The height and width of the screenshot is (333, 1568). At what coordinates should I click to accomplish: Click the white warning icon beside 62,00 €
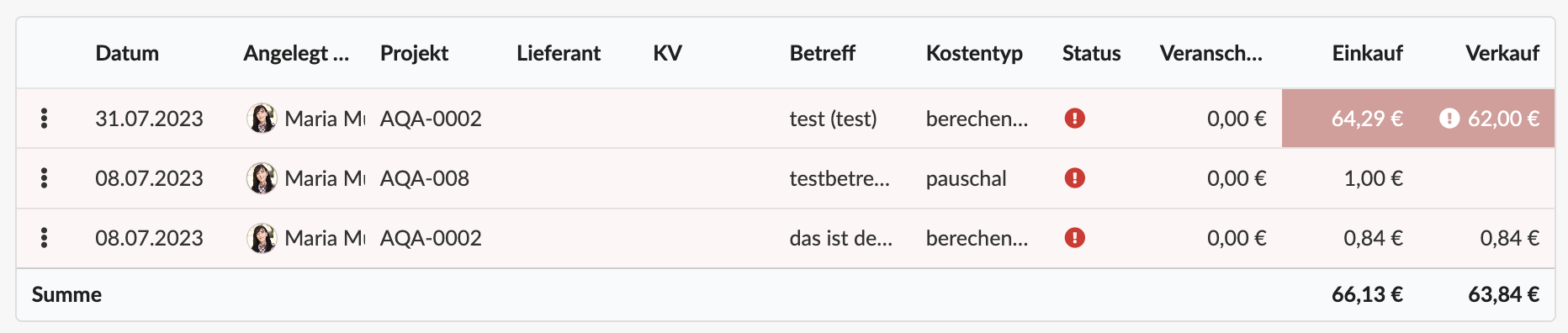coord(1449,119)
